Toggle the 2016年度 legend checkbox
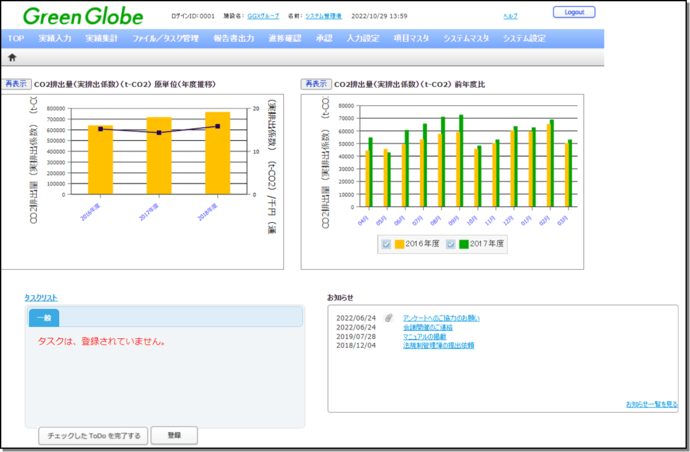The height and width of the screenshot is (452, 690). click(385, 244)
